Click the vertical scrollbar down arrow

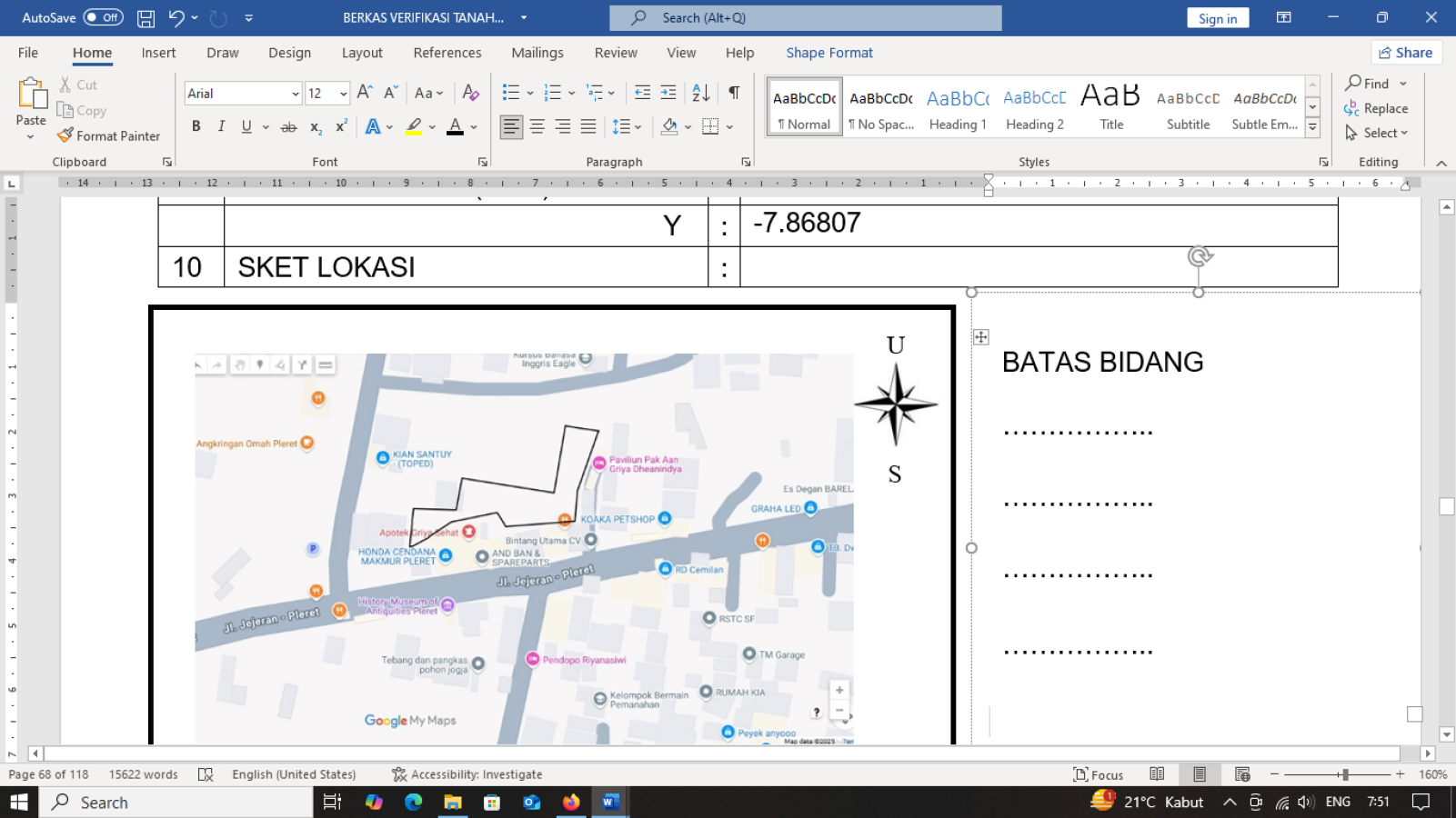point(1447,734)
